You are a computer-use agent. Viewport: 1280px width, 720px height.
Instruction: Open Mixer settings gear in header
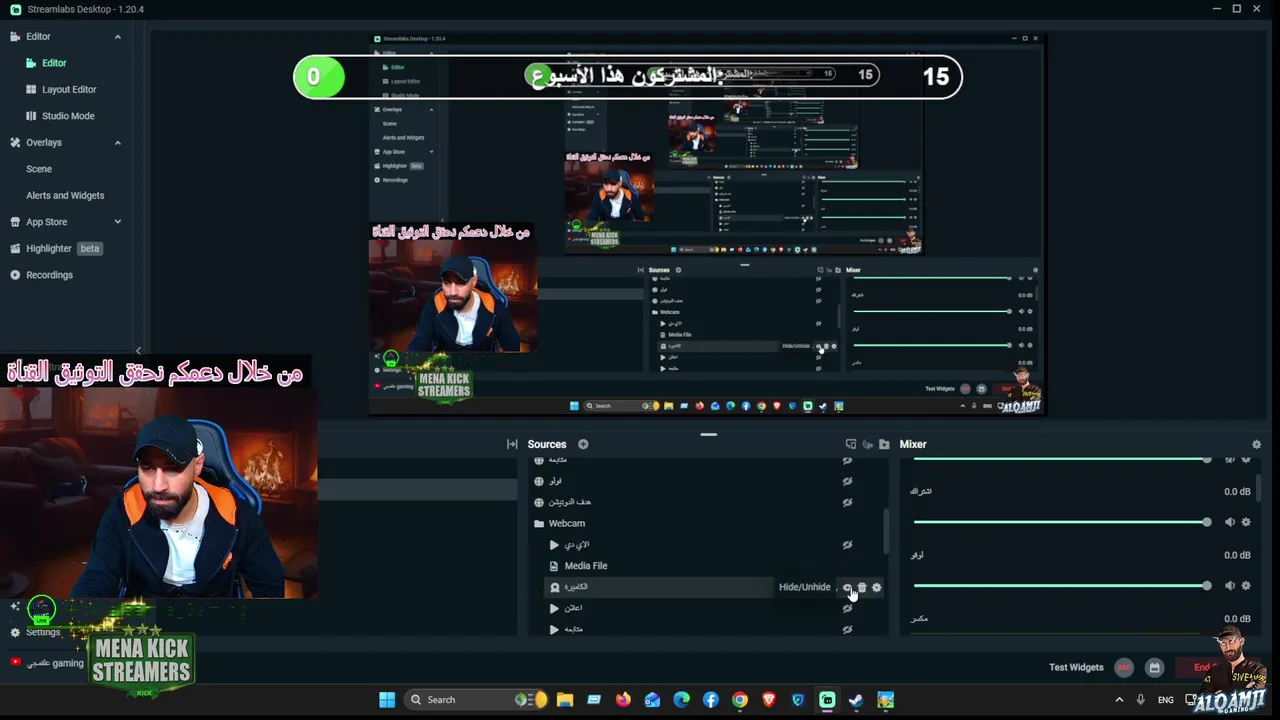pyautogui.click(x=1257, y=444)
